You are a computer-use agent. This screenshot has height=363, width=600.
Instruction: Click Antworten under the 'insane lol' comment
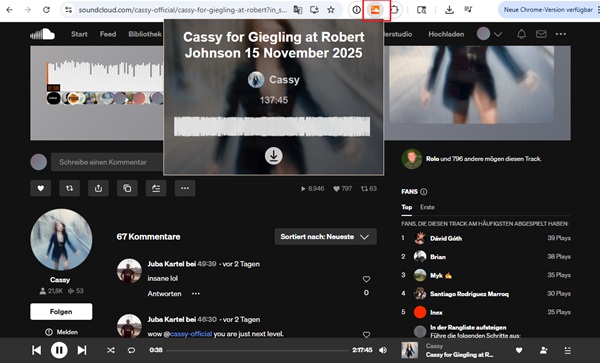(x=165, y=294)
